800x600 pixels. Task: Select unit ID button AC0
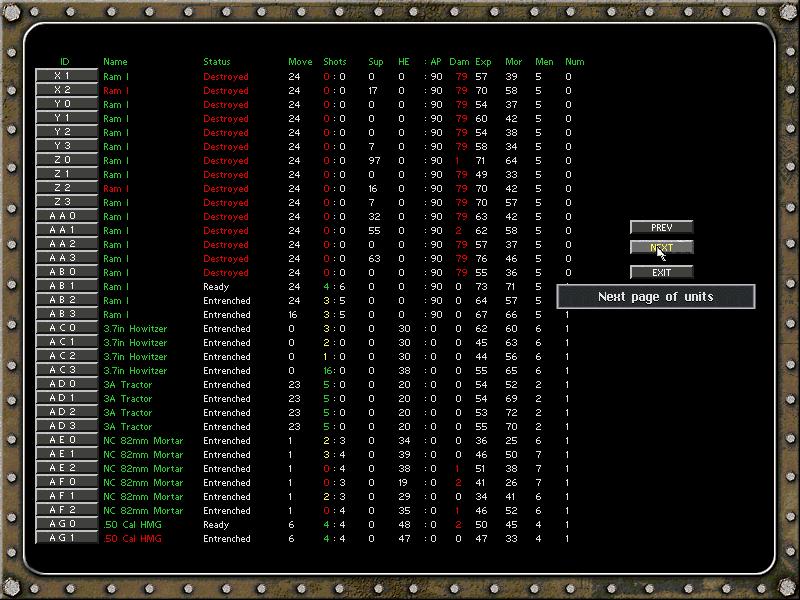click(x=68, y=327)
